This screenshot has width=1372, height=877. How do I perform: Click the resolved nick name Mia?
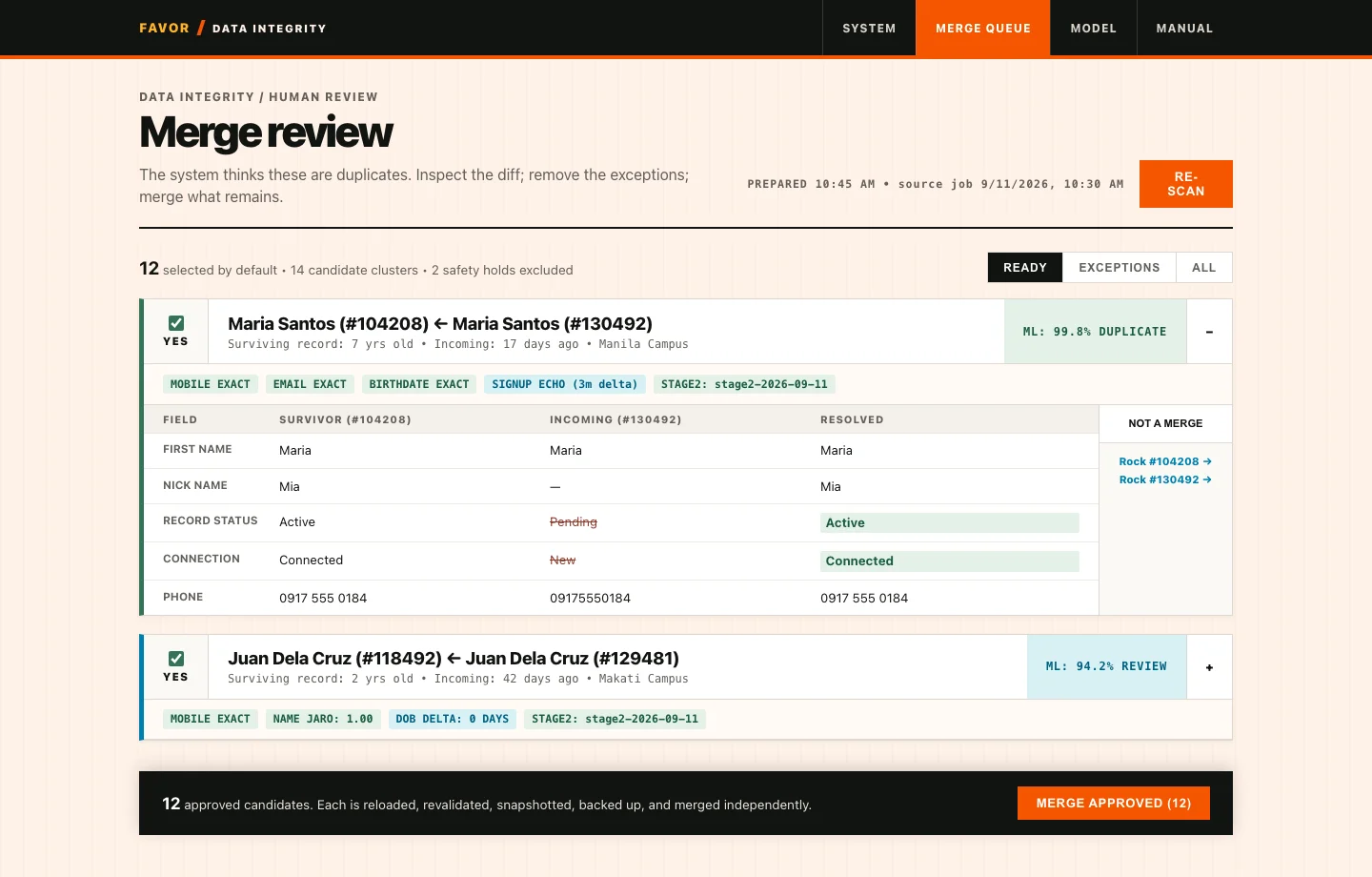[x=831, y=486]
